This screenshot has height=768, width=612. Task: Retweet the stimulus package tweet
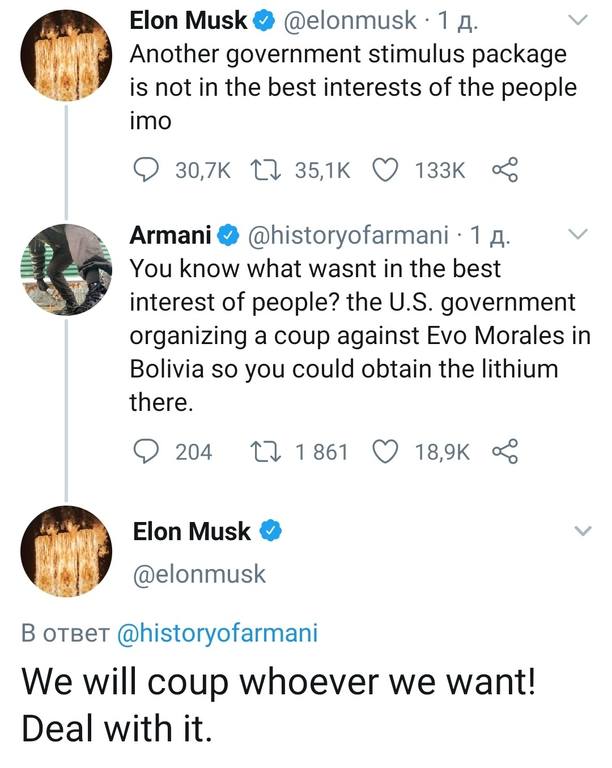coord(273,171)
